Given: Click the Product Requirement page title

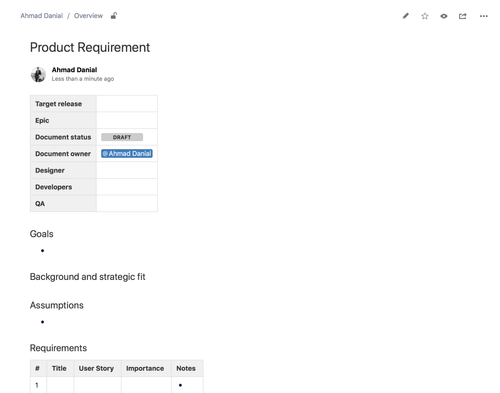Looking at the screenshot, I should [x=90, y=47].
